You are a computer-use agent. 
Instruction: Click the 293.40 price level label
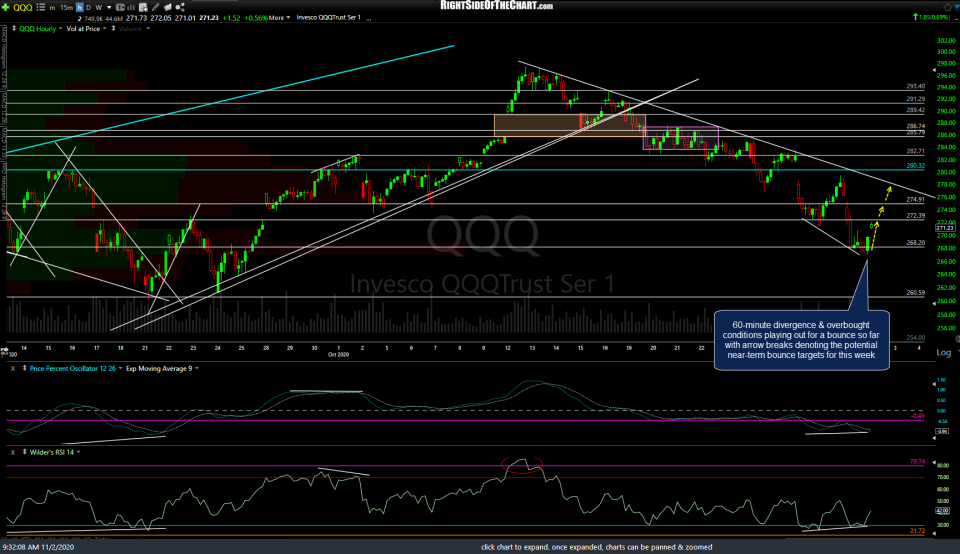pos(915,87)
